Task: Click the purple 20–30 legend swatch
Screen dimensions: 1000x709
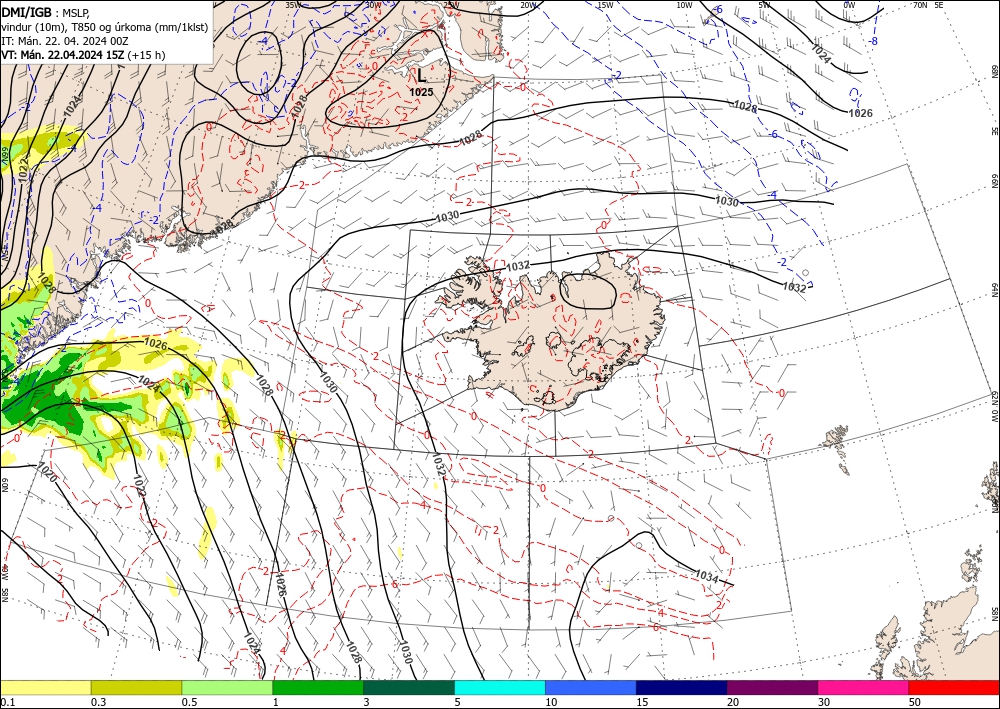Action: [x=772, y=687]
